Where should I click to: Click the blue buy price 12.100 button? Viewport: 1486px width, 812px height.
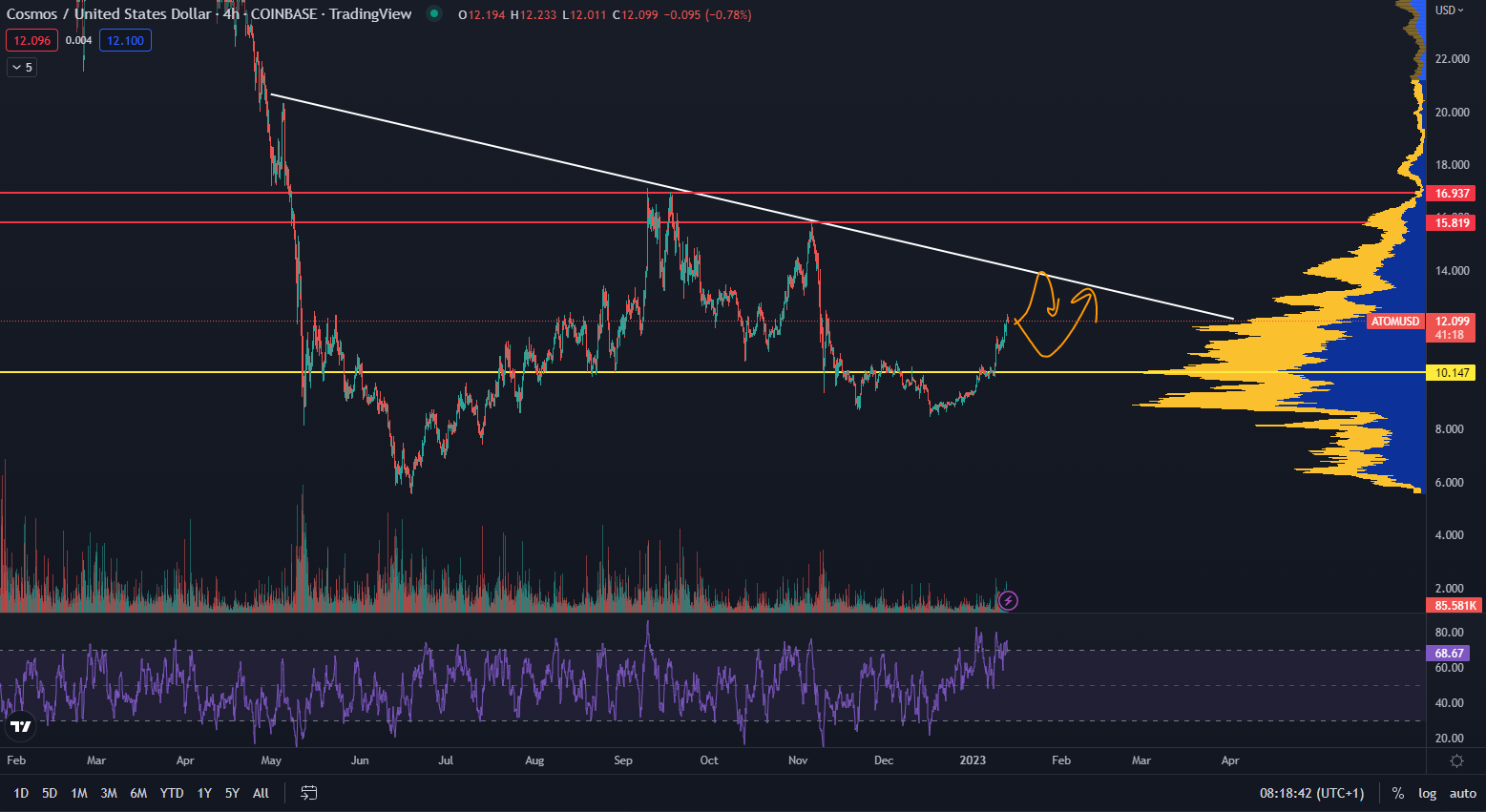coord(125,40)
